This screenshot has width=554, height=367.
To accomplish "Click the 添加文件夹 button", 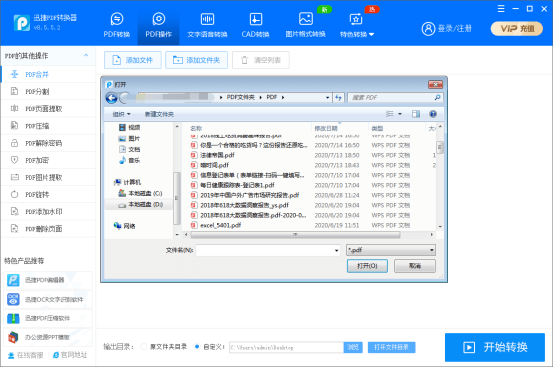I will (x=196, y=60).
